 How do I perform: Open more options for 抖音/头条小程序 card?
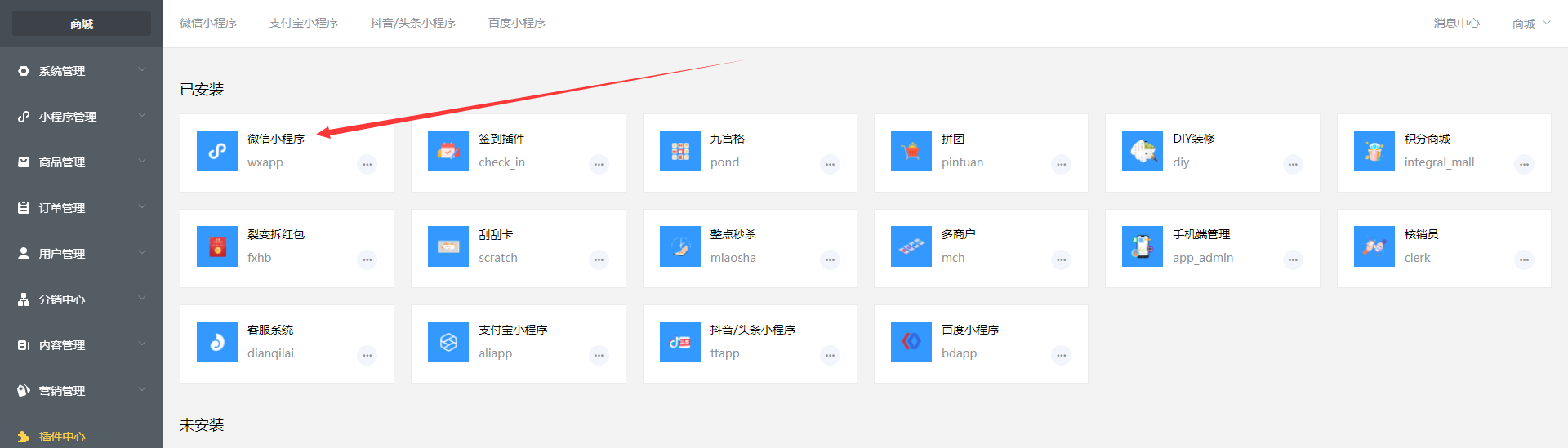(830, 355)
